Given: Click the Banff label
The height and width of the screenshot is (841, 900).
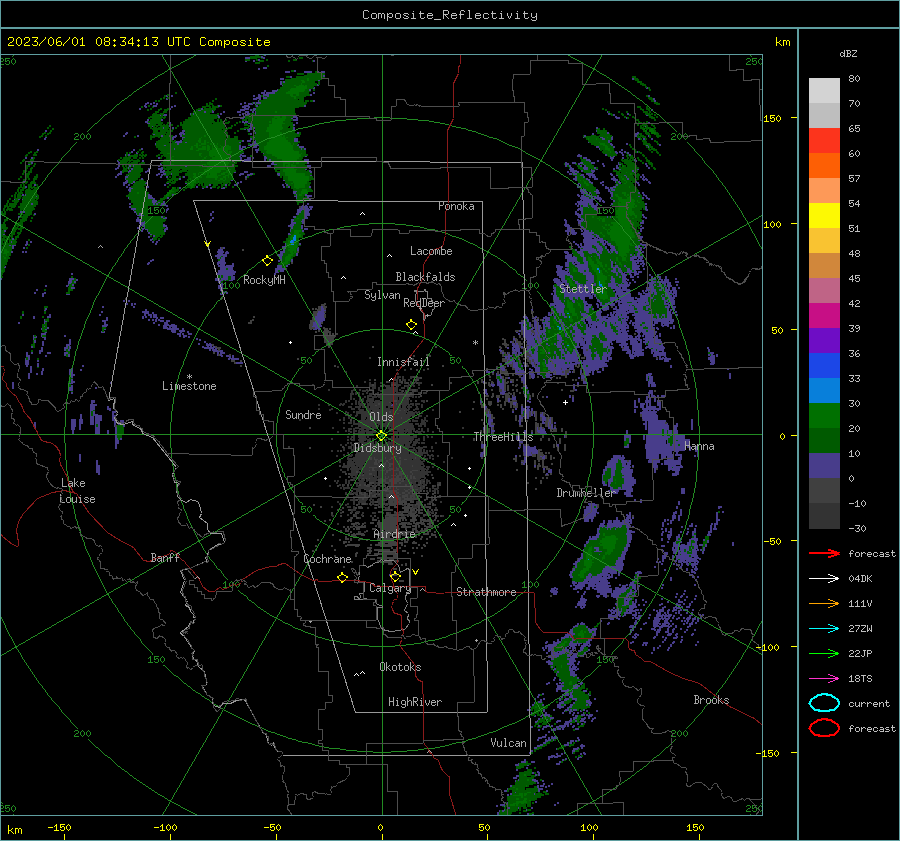Looking at the screenshot, I should coord(165,557).
